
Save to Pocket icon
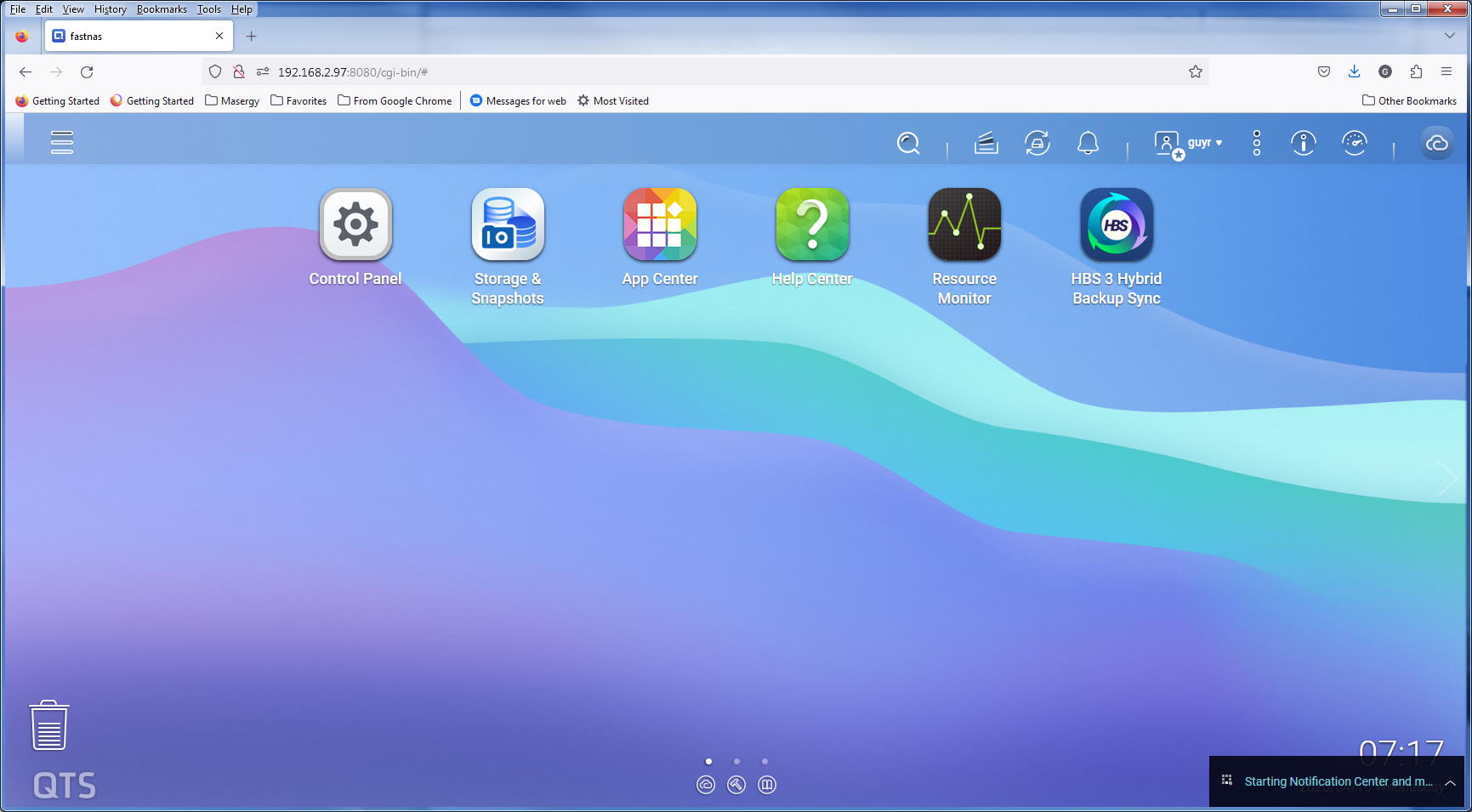click(1323, 72)
